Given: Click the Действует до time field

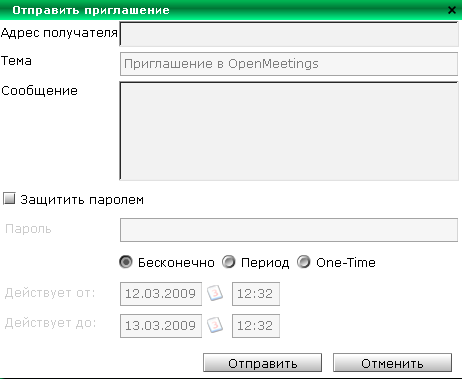Looking at the screenshot, I should (256, 326).
